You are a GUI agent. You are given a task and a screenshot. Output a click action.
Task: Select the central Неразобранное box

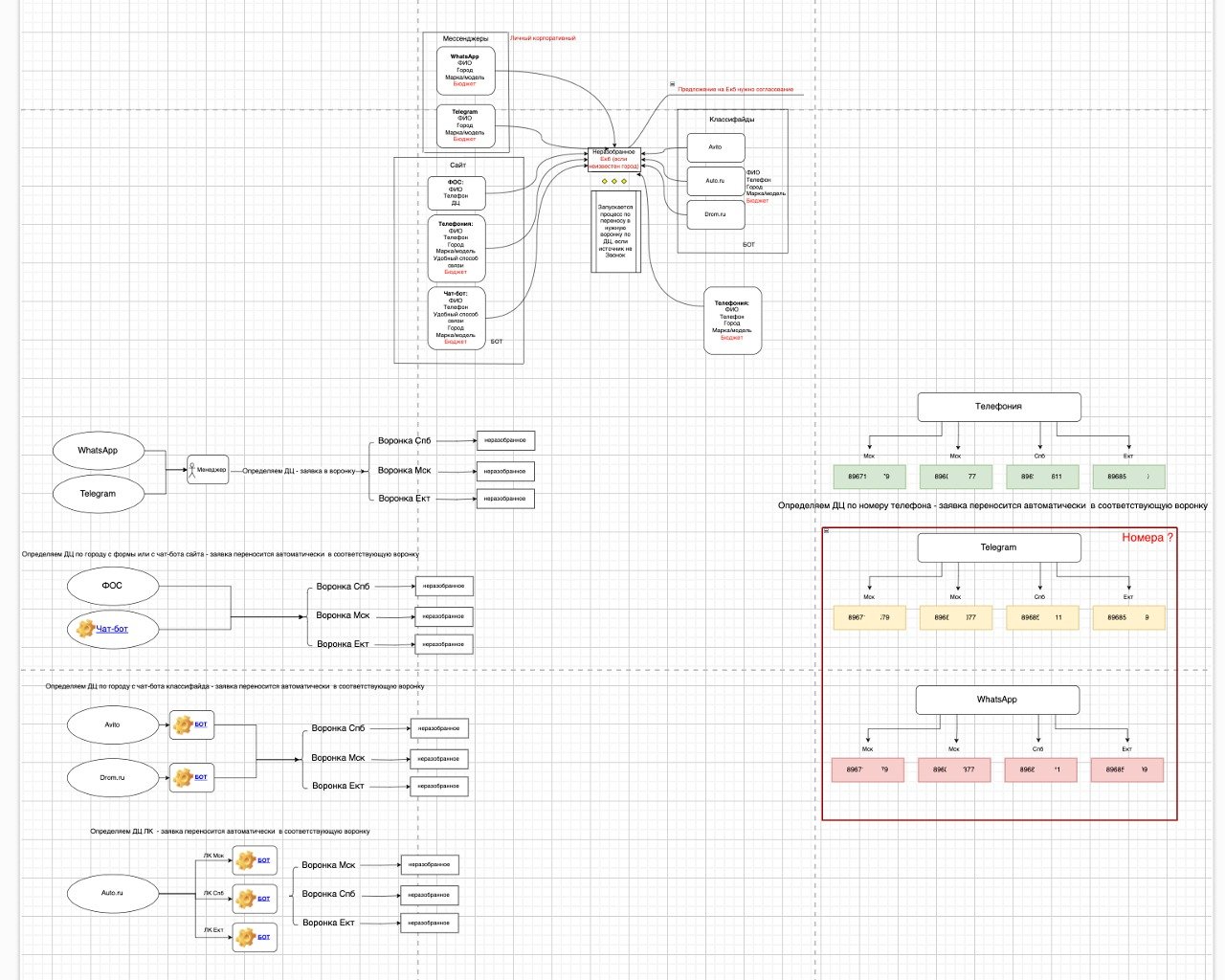pyautogui.click(x=613, y=160)
